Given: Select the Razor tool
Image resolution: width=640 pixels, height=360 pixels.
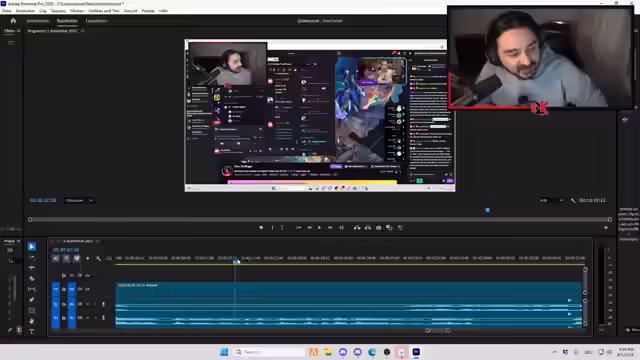Looking at the screenshot, I should click(32, 278).
